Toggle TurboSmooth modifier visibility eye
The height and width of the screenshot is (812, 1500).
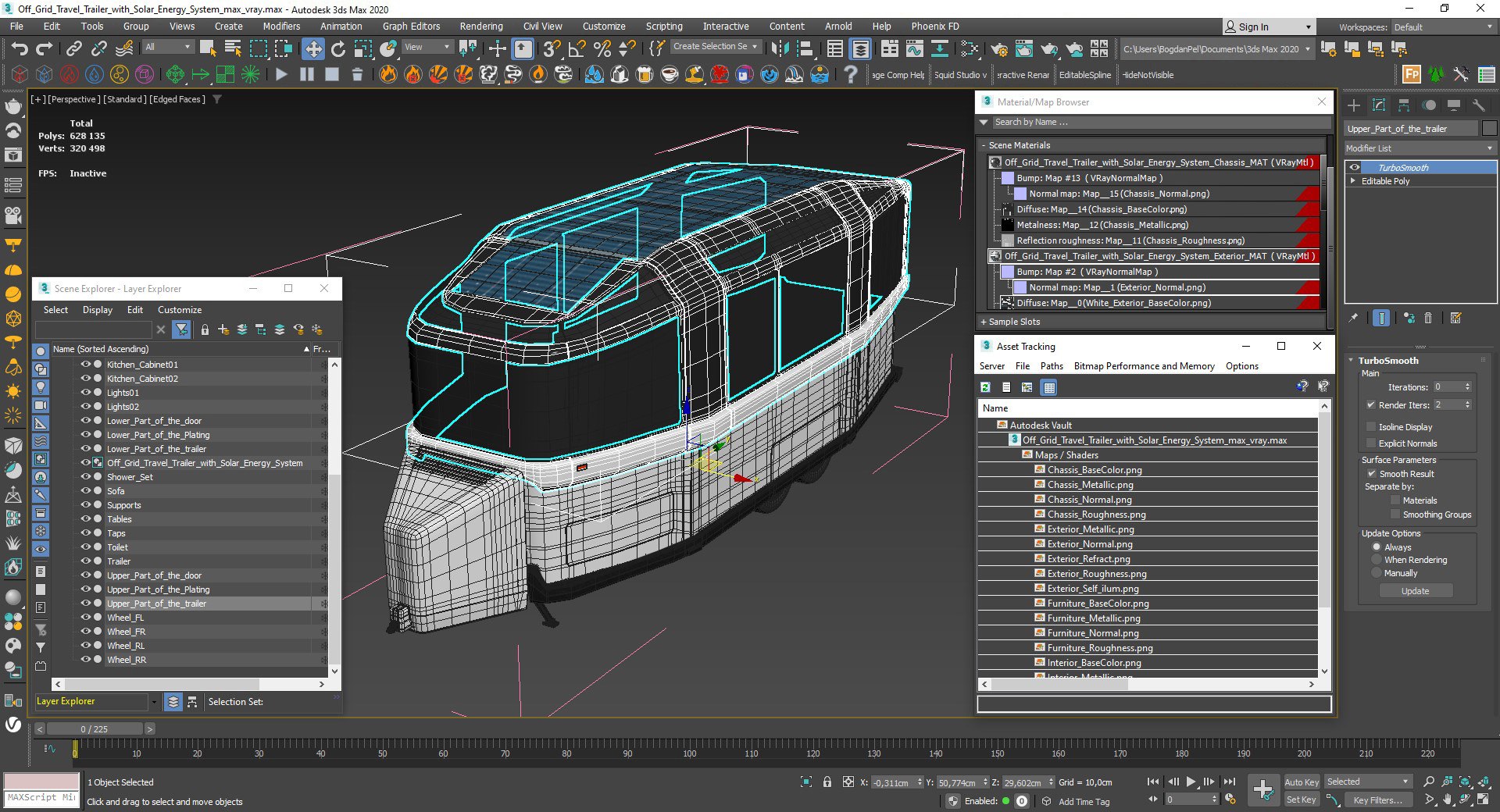point(1355,168)
